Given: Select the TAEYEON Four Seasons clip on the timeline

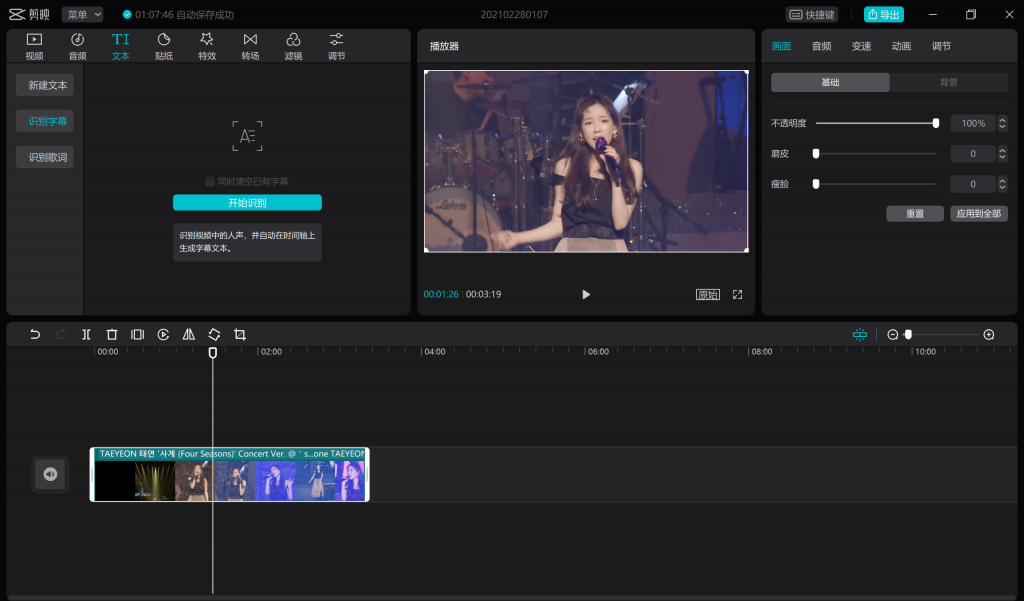Looking at the screenshot, I should click(x=230, y=474).
